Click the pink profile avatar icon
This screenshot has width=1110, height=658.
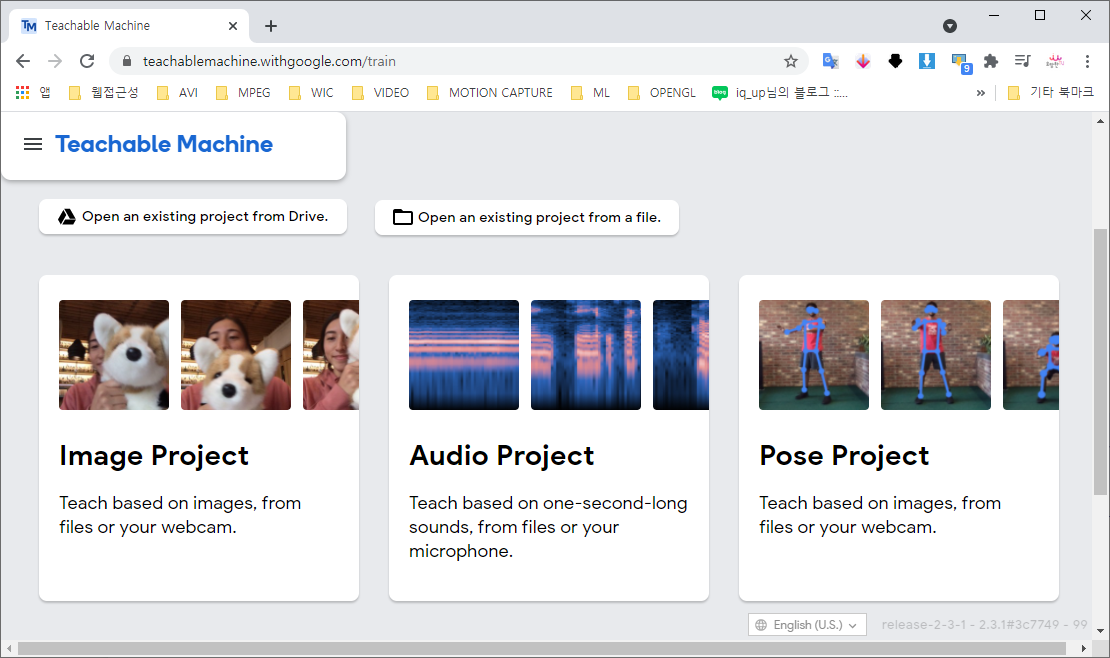[1055, 61]
